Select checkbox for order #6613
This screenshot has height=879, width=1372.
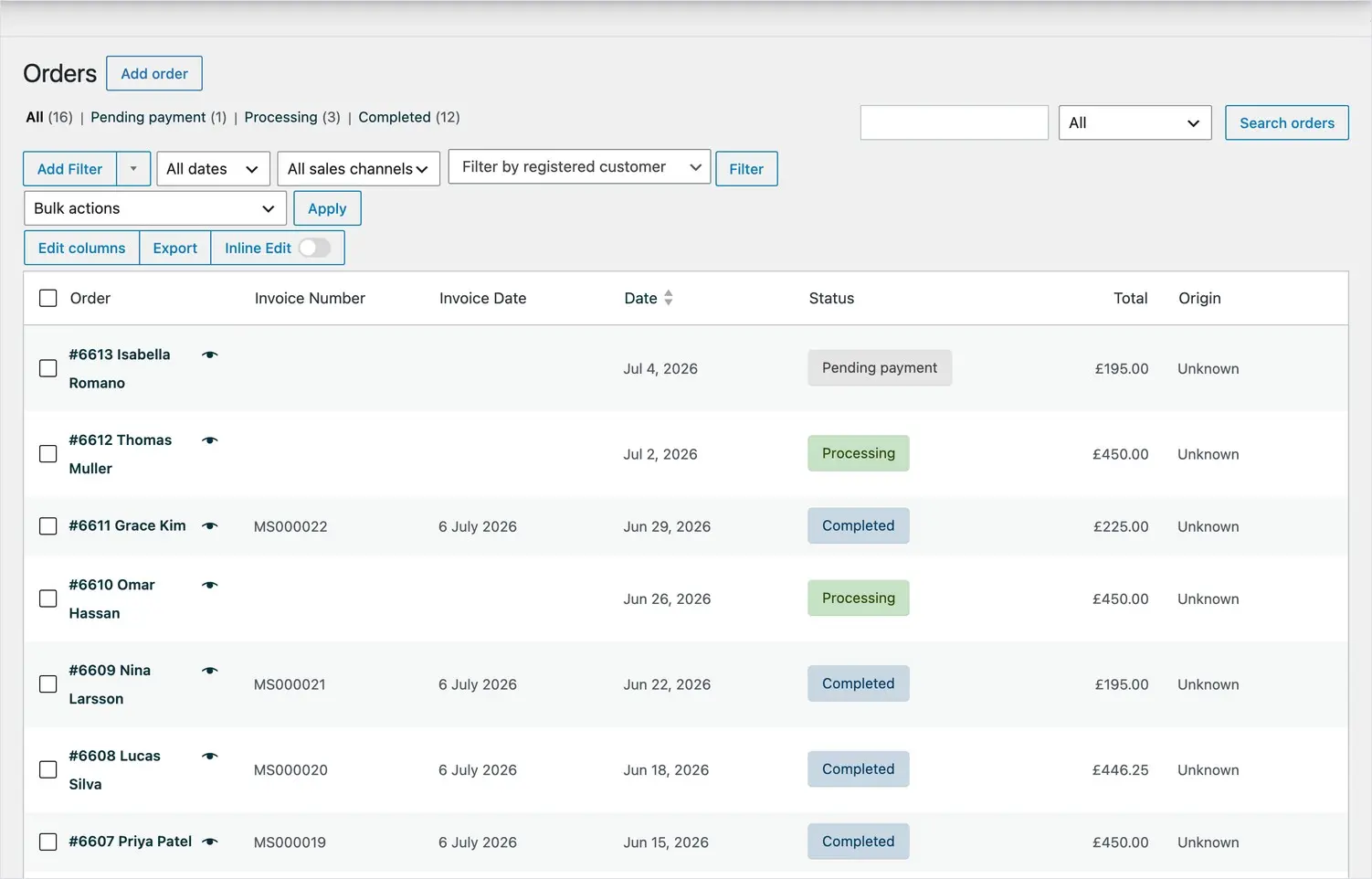point(48,368)
